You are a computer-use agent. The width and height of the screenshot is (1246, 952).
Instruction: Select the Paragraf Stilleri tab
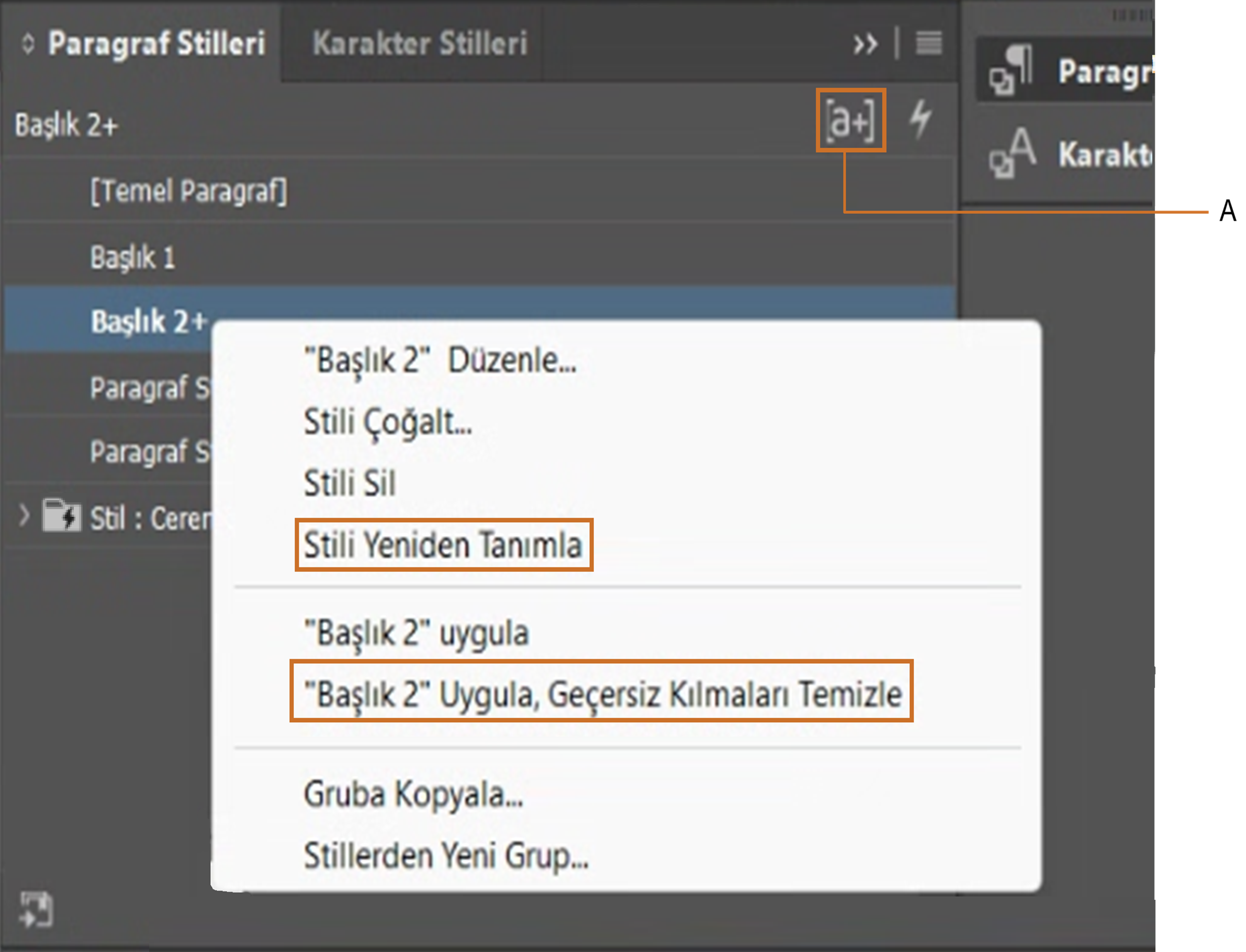[156, 43]
